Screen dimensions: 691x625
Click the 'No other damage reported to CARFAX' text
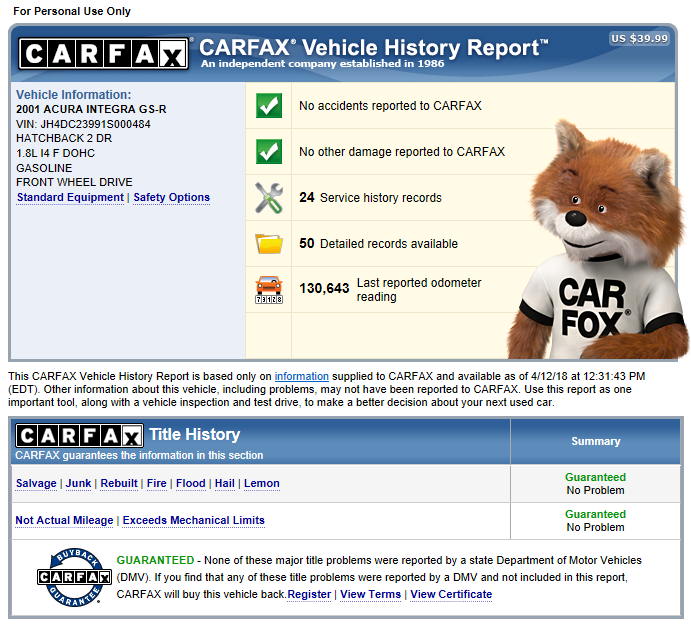402,152
